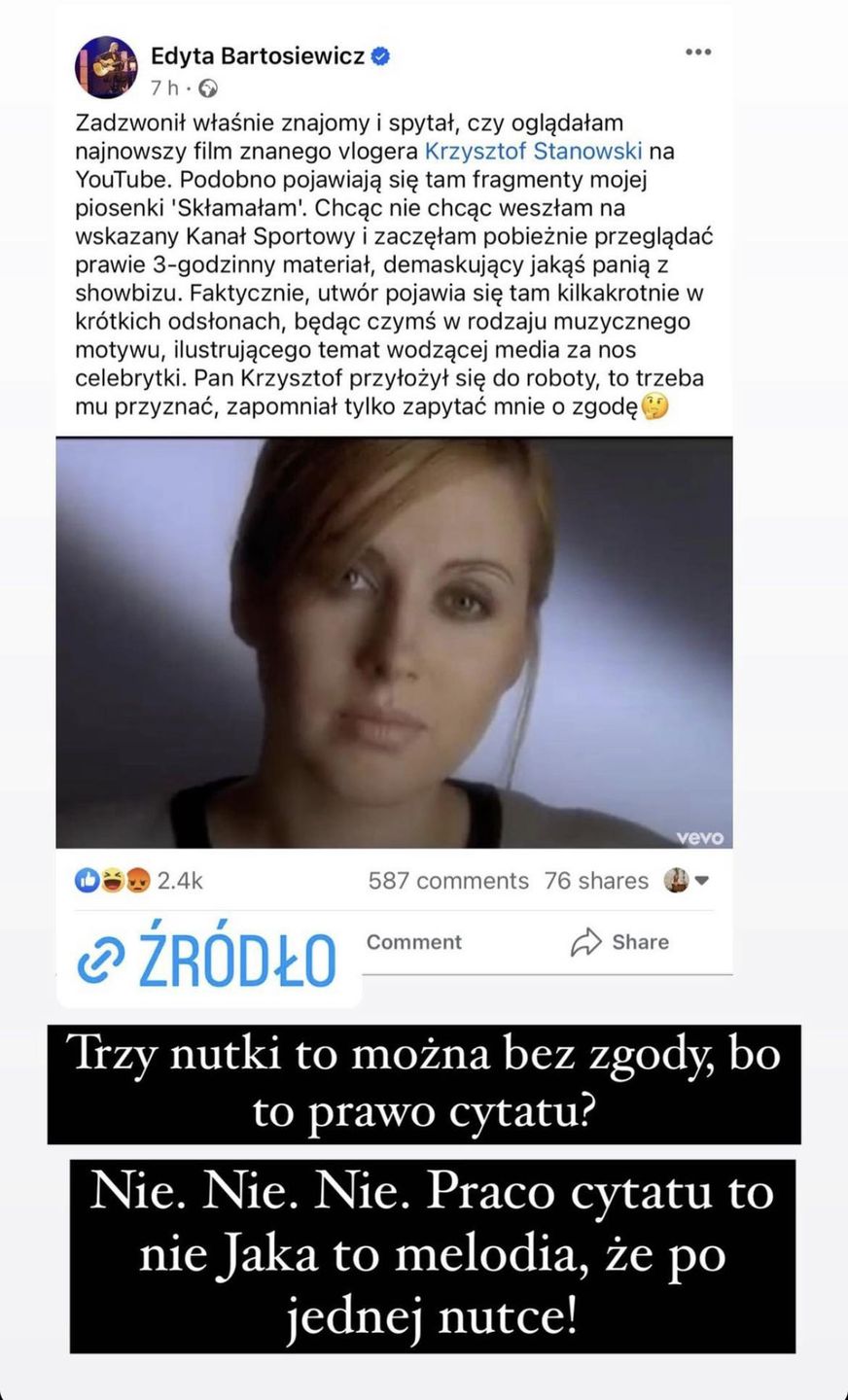
Task: View the 76 shares list
Action: [x=596, y=881]
